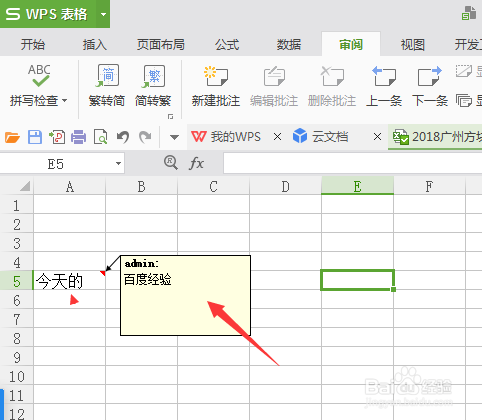
Task: Expand the WPS 表格 menu dropdown arrow
Action: (103, 14)
